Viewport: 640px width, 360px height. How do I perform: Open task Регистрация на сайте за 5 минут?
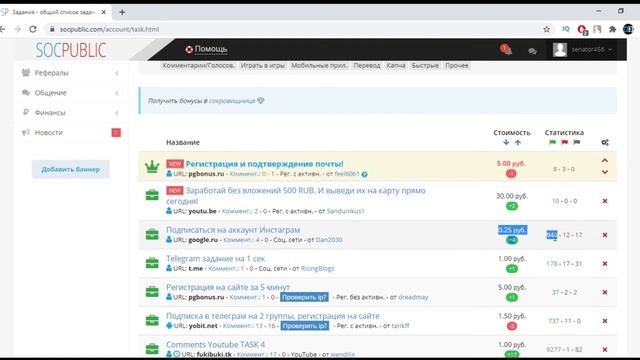tap(228, 287)
